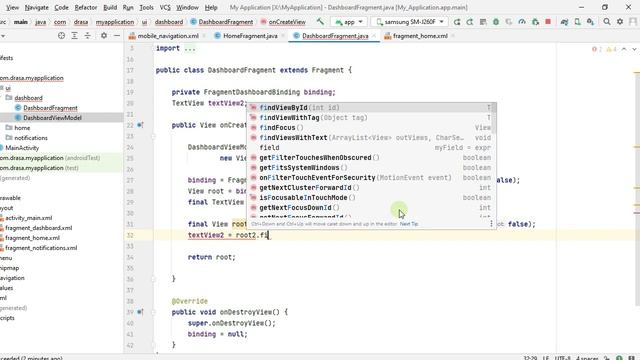The image size is (640, 360).
Task: Collapse onCreateView method fold marker
Action: click(153, 136)
